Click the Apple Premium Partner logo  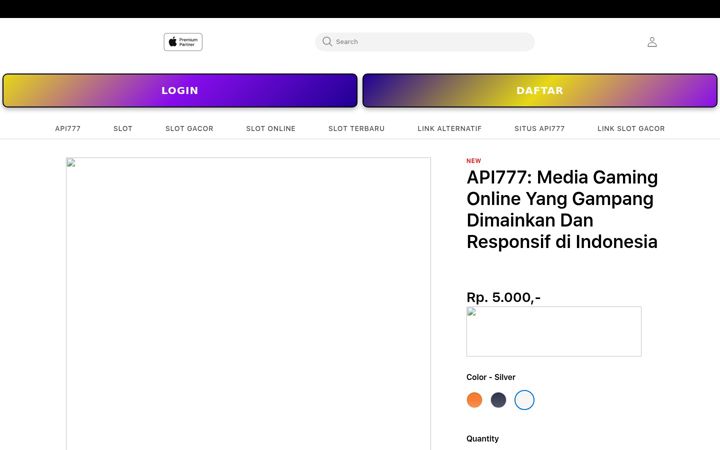click(x=183, y=42)
